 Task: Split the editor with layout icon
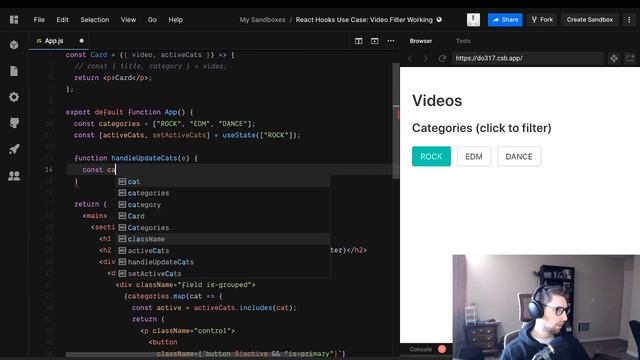(x=358, y=41)
